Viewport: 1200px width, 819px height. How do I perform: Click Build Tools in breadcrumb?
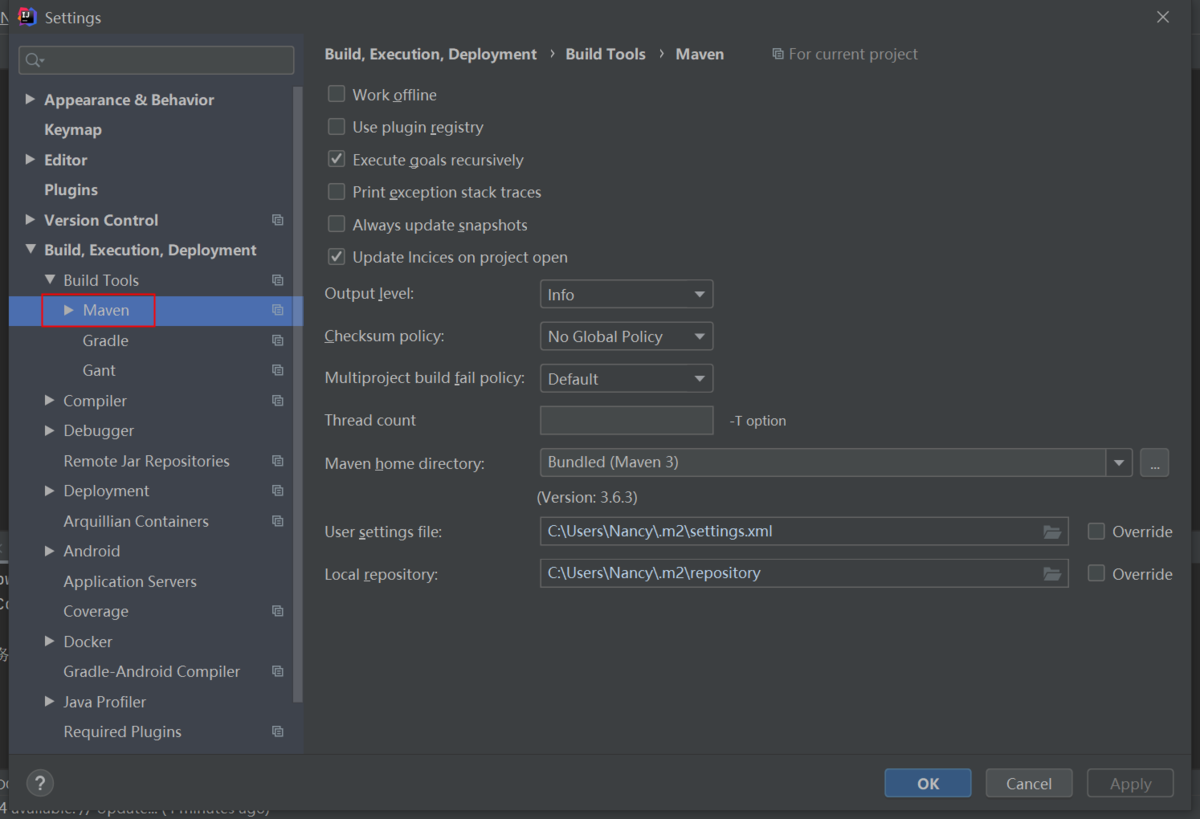(606, 54)
